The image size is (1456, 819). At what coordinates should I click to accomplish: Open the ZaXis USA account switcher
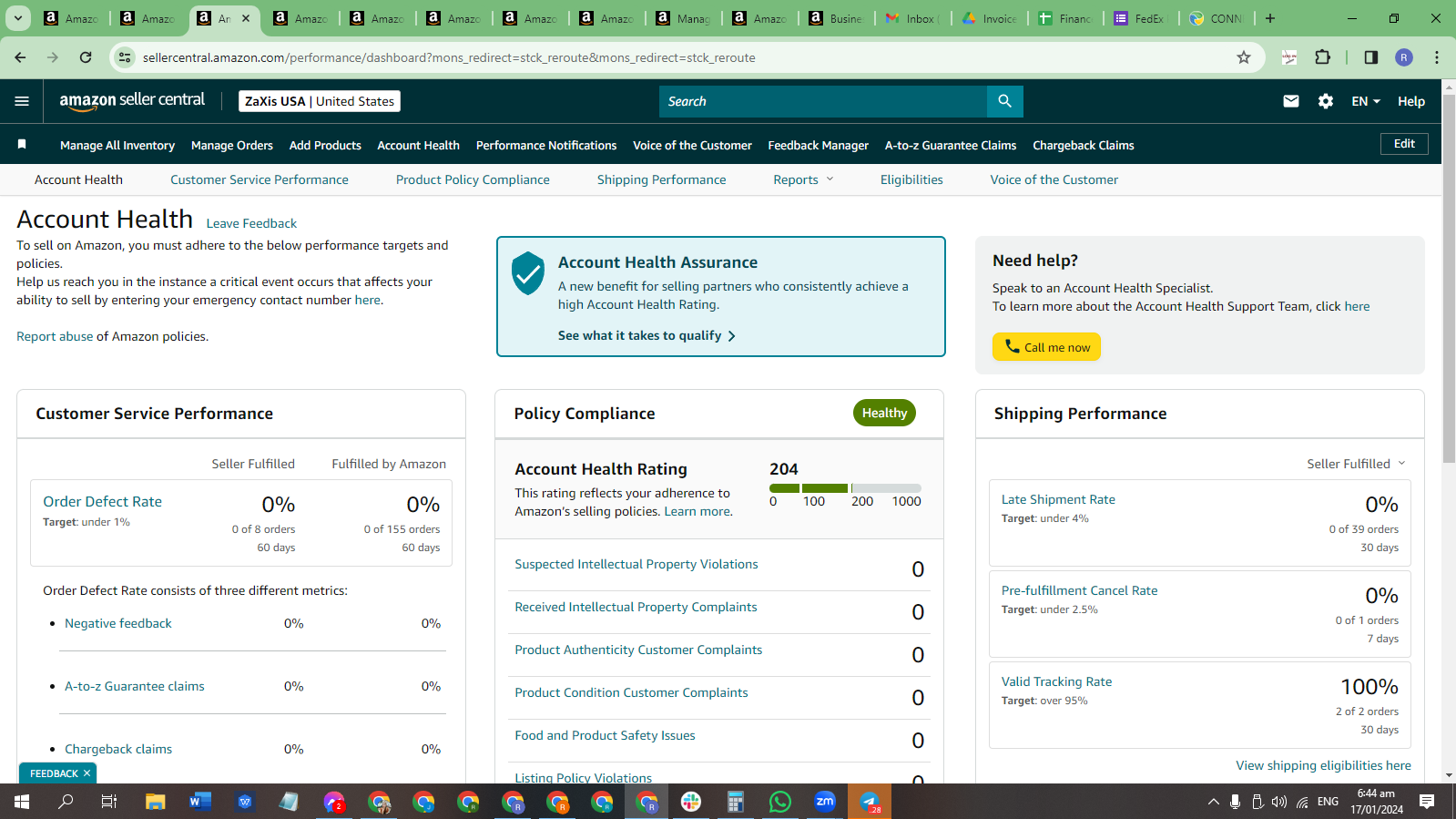(x=320, y=101)
